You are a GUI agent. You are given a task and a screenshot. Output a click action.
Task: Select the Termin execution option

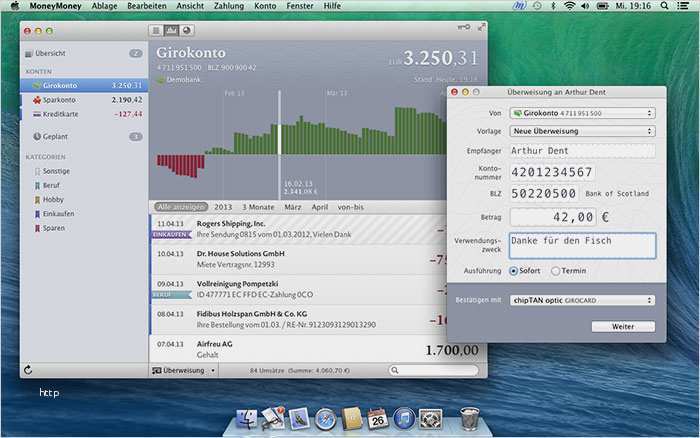[569, 271]
